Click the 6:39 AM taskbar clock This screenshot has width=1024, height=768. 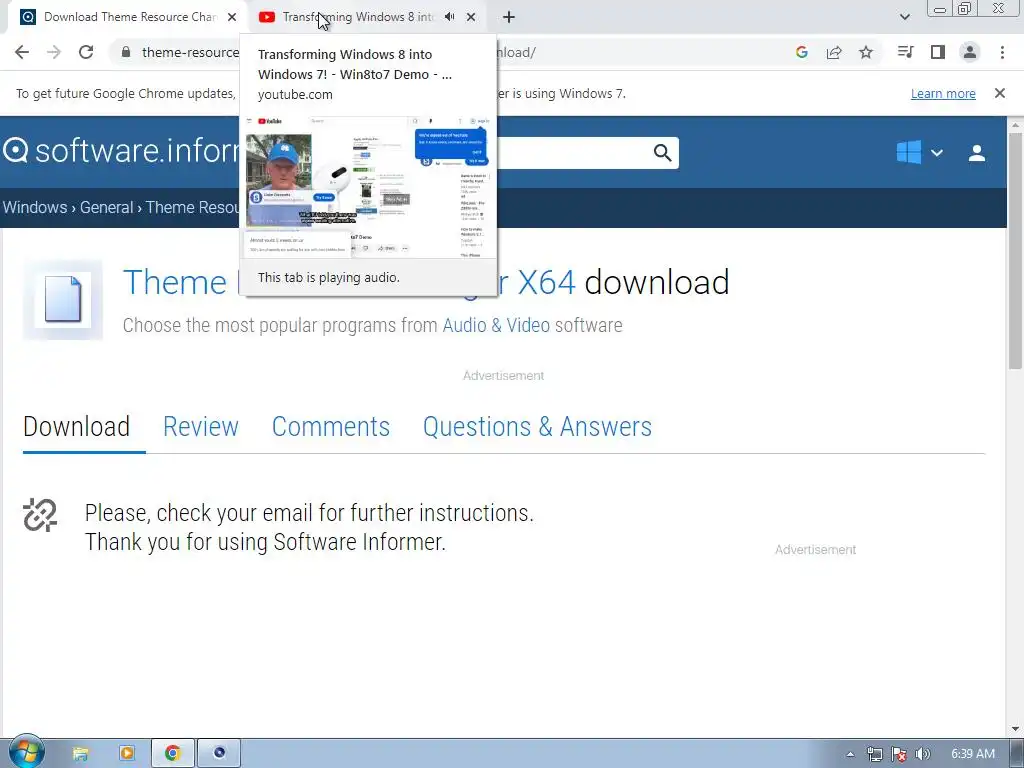click(973, 754)
